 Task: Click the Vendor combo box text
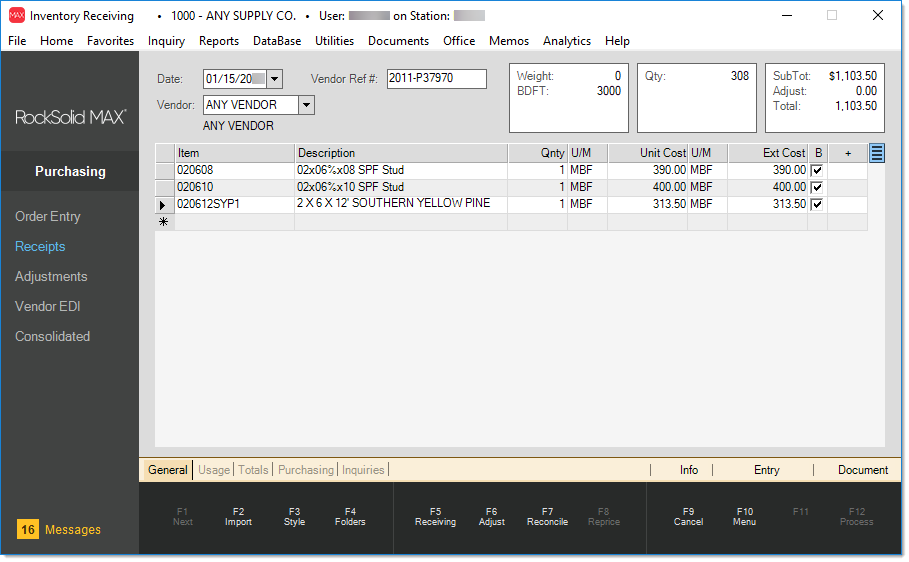tap(250, 106)
